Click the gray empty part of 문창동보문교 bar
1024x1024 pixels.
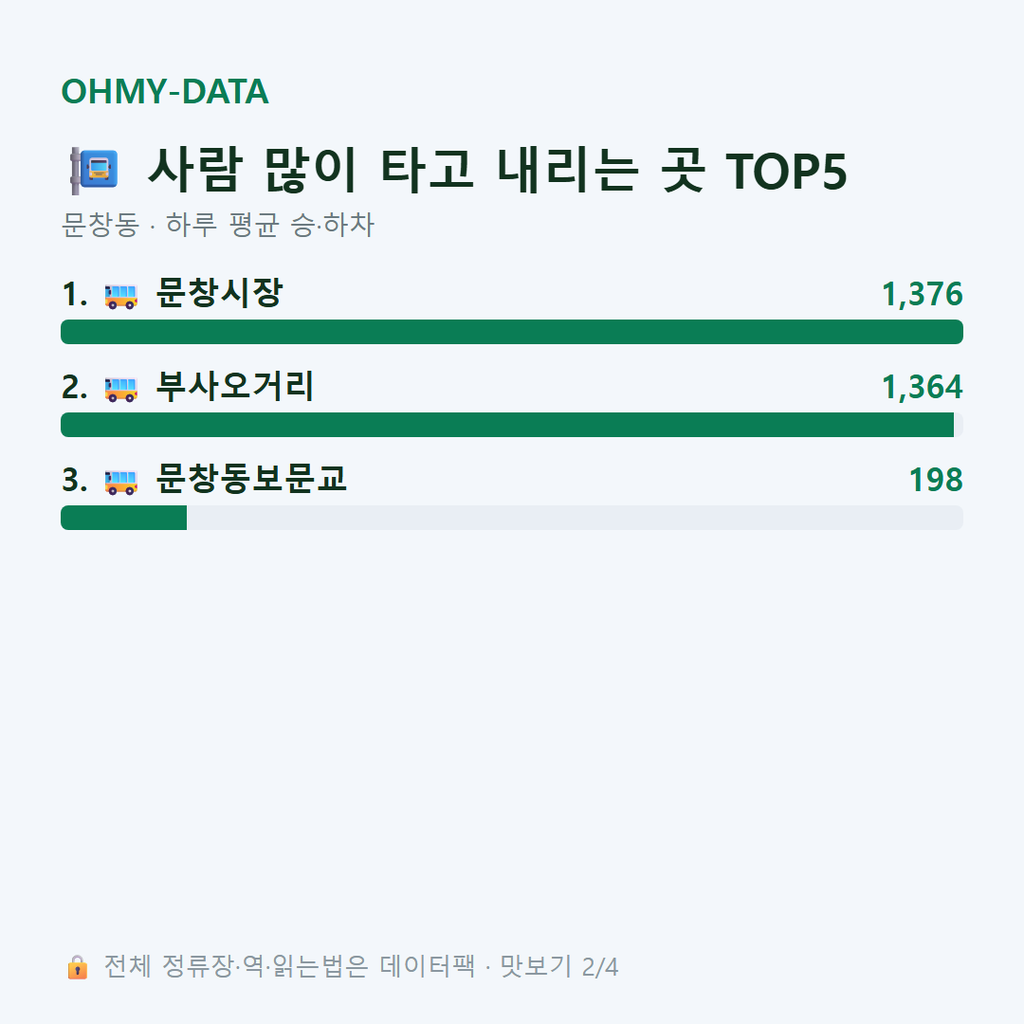point(575,518)
